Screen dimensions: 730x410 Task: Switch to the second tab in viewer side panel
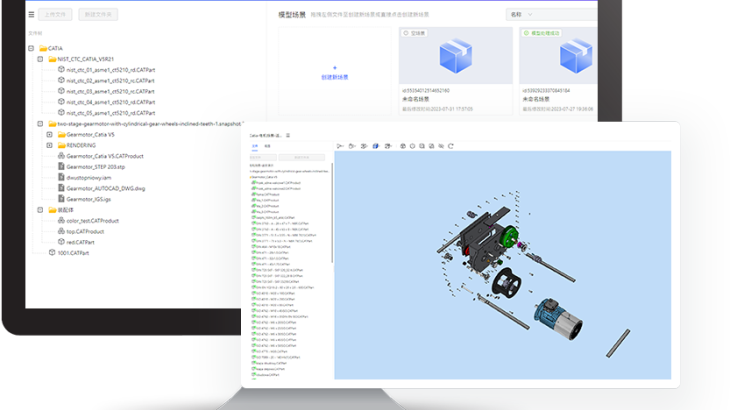tap(266, 146)
